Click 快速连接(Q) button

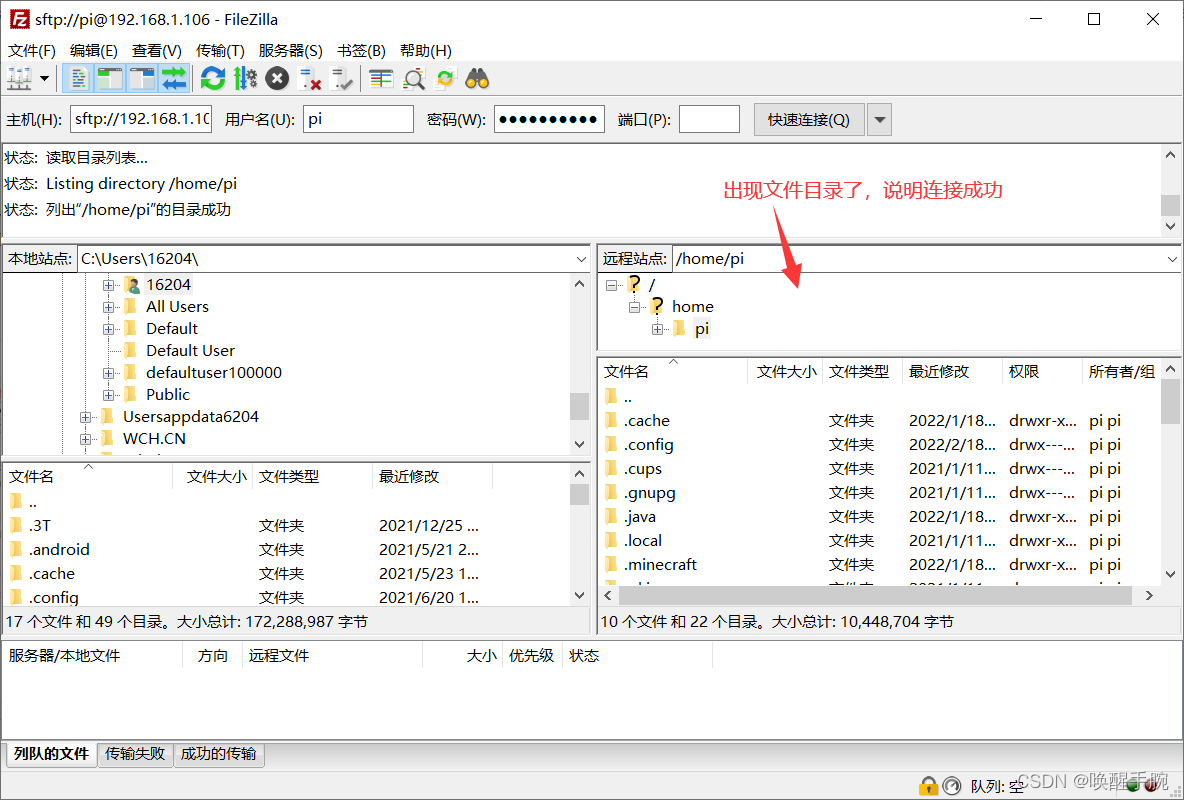coord(809,119)
